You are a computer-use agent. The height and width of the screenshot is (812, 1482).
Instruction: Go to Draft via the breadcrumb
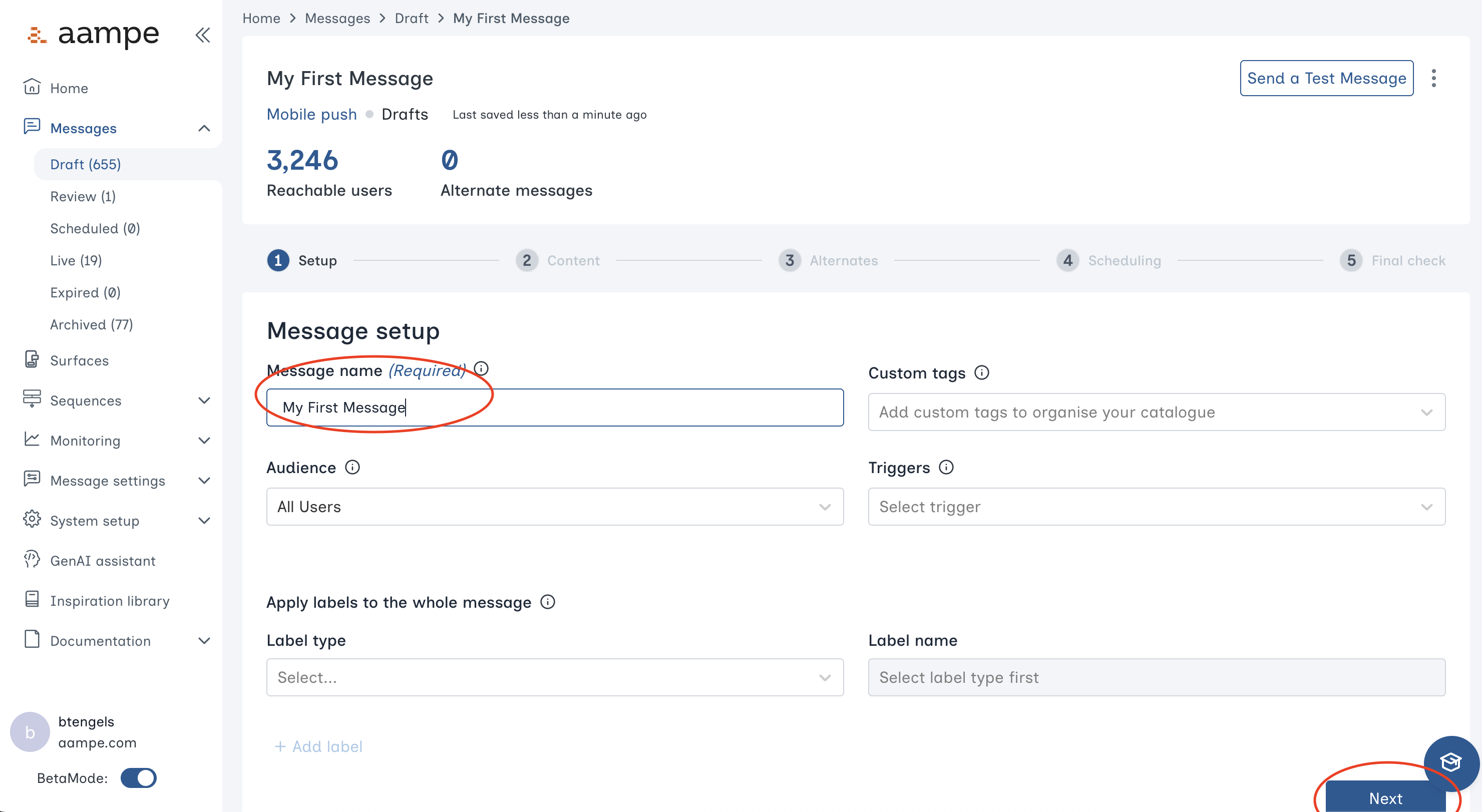[412, 18]
